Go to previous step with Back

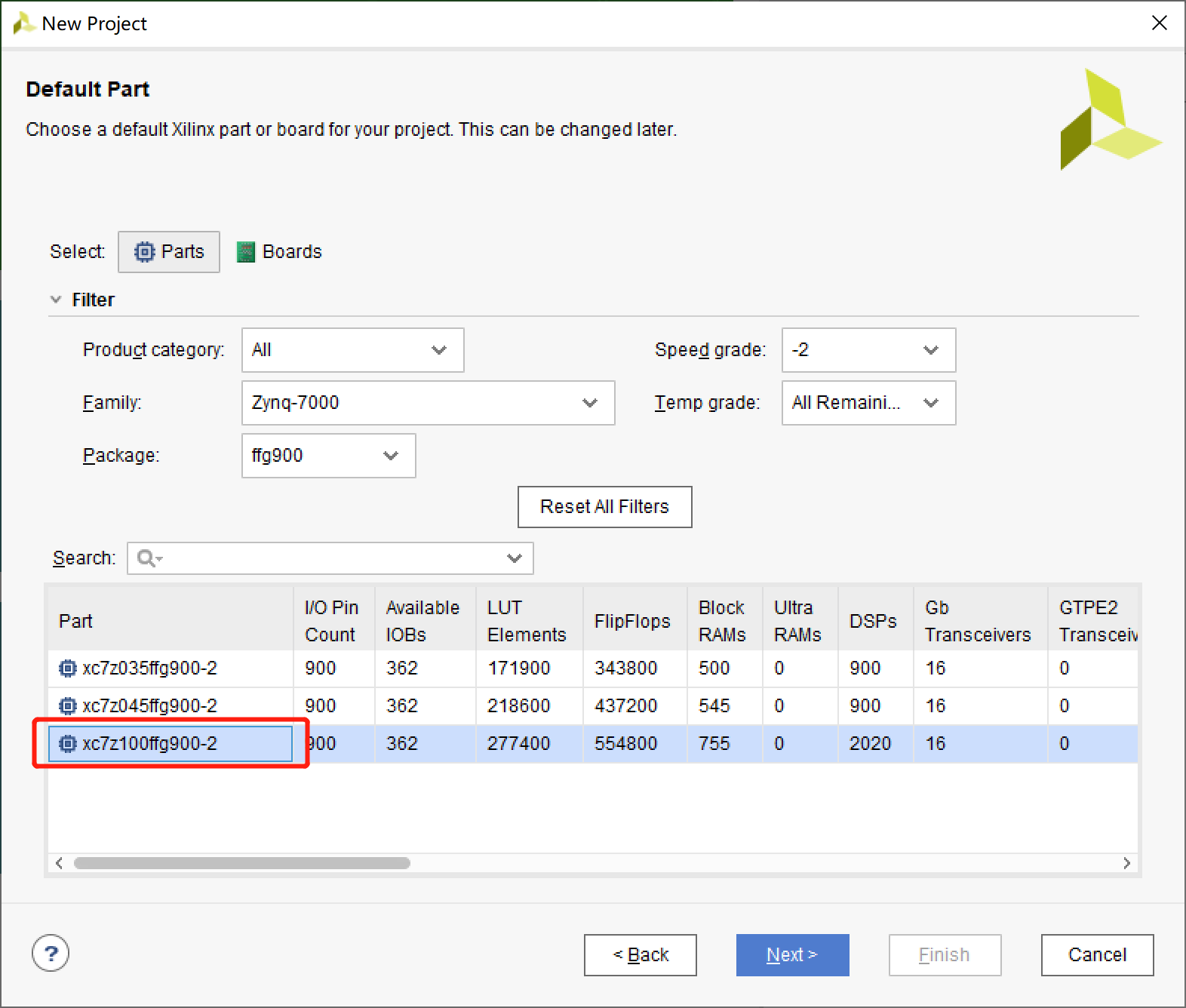tap(641, 955)
